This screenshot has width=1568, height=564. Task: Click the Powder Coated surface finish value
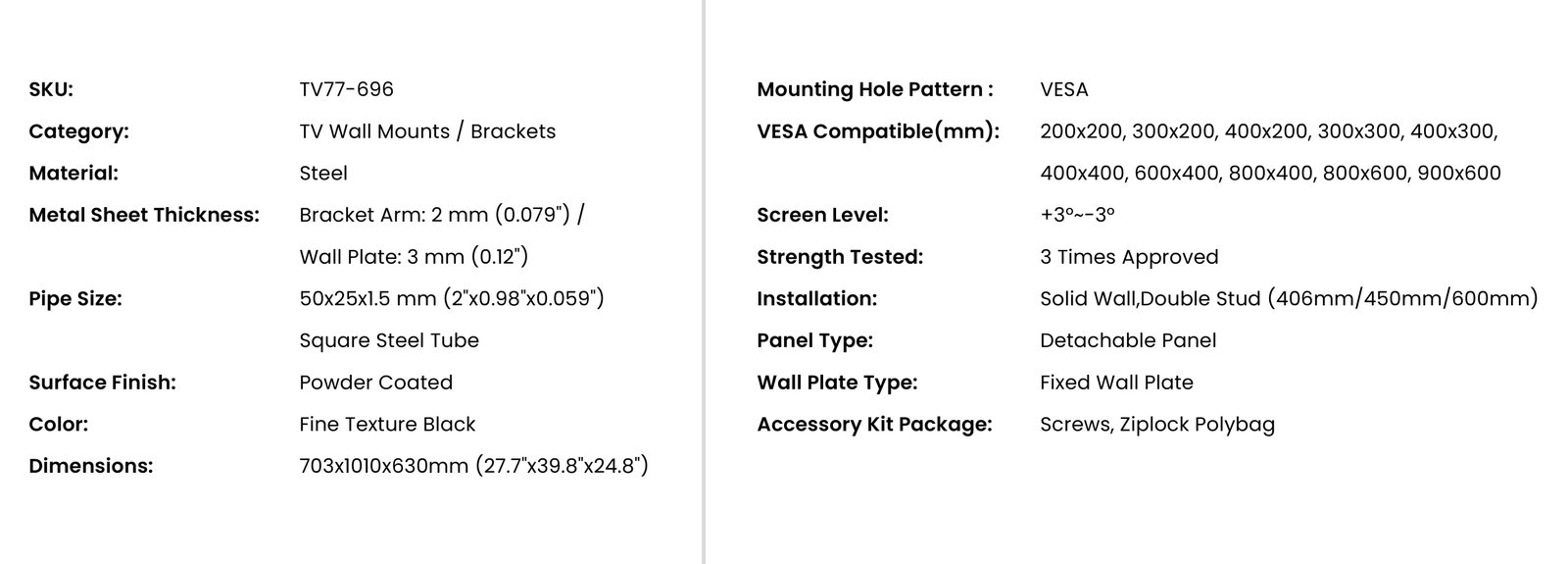tap(375, 383)
